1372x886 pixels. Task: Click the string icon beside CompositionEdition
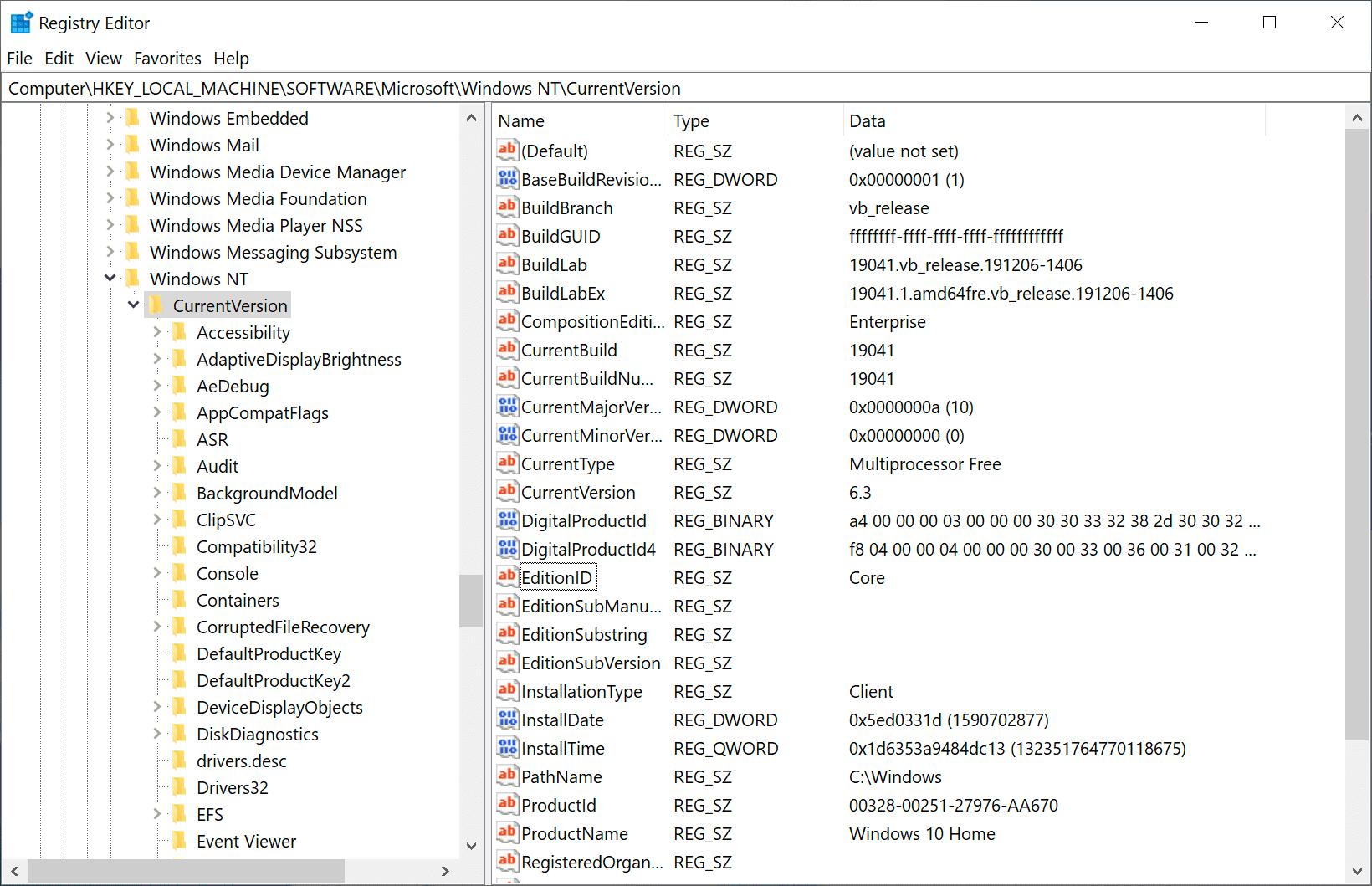pos(507,320)
